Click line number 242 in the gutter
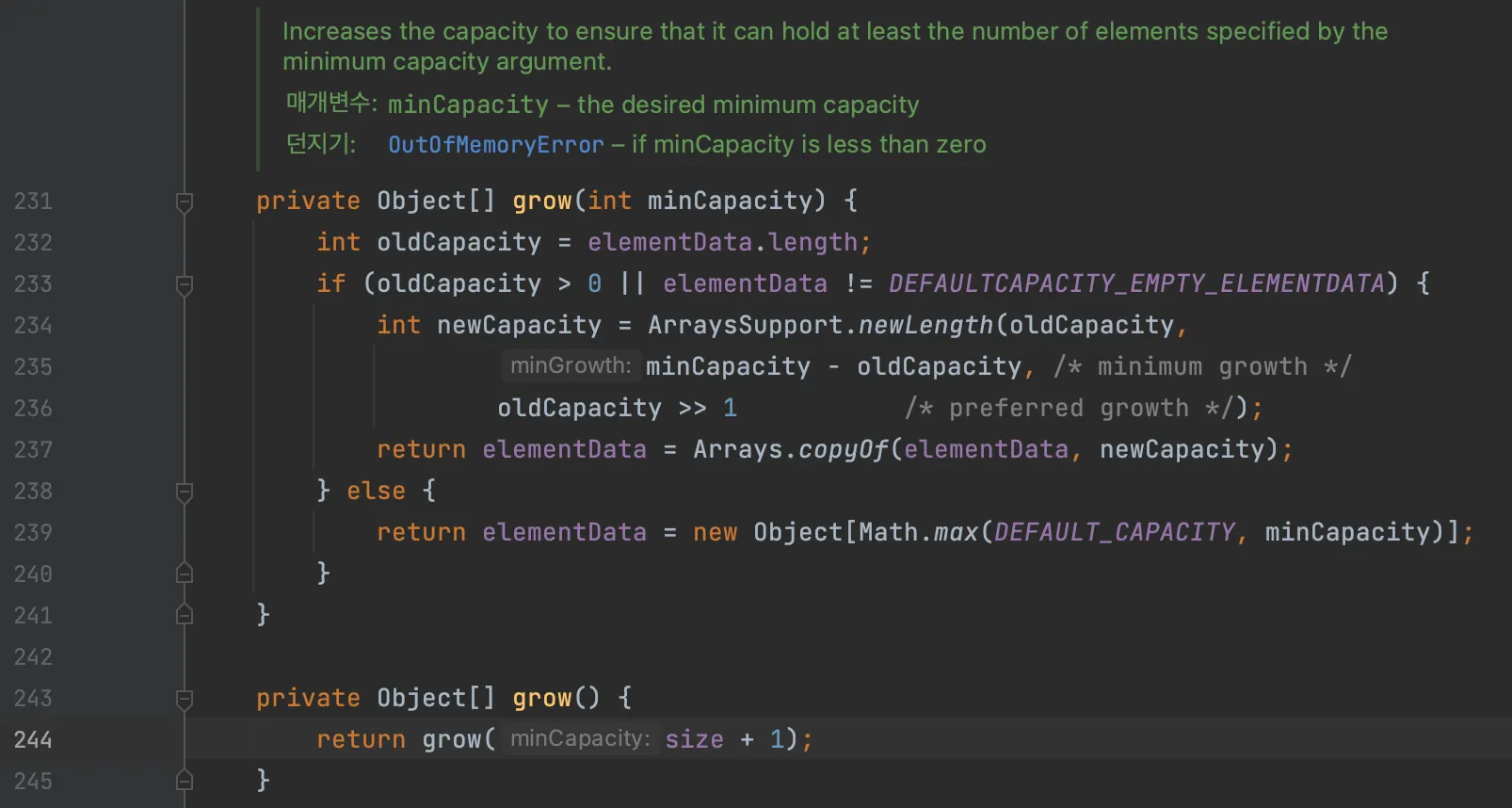The width and height of the screenshot is (1512, 808). pos(33,656)
